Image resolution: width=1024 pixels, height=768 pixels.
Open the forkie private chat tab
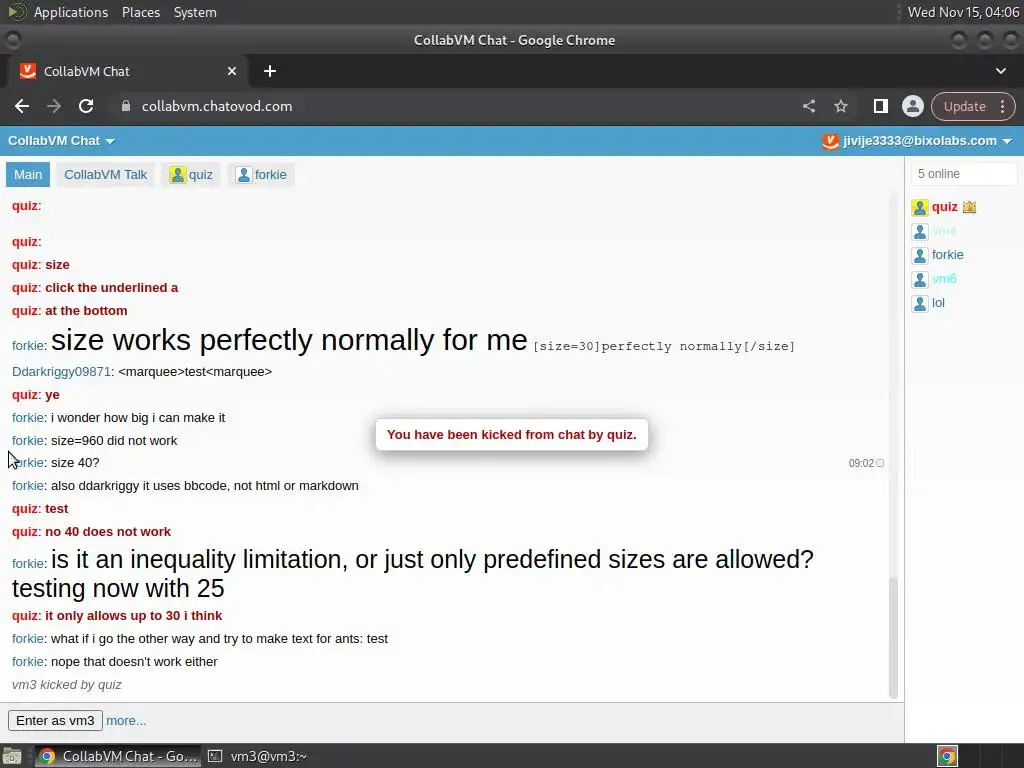[x=261, y=174]
